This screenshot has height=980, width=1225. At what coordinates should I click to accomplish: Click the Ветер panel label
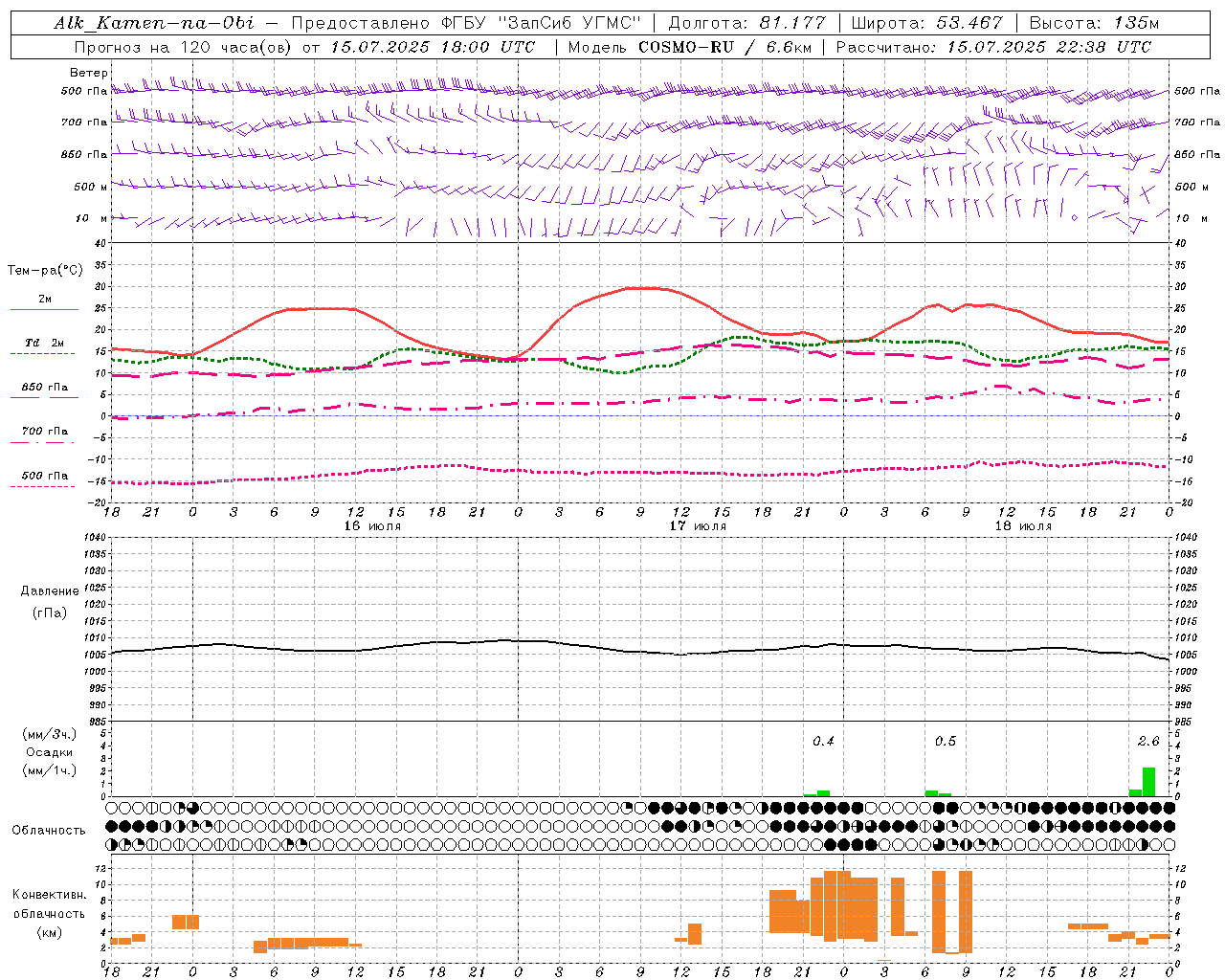pos(89,73)
